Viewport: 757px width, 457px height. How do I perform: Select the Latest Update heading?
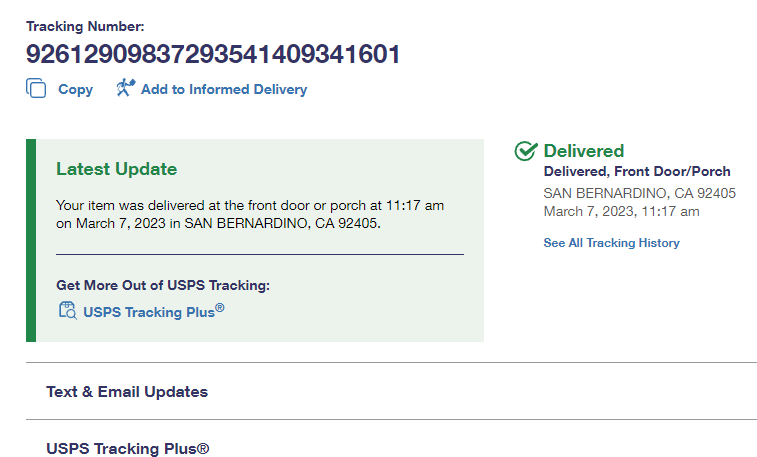116,169
